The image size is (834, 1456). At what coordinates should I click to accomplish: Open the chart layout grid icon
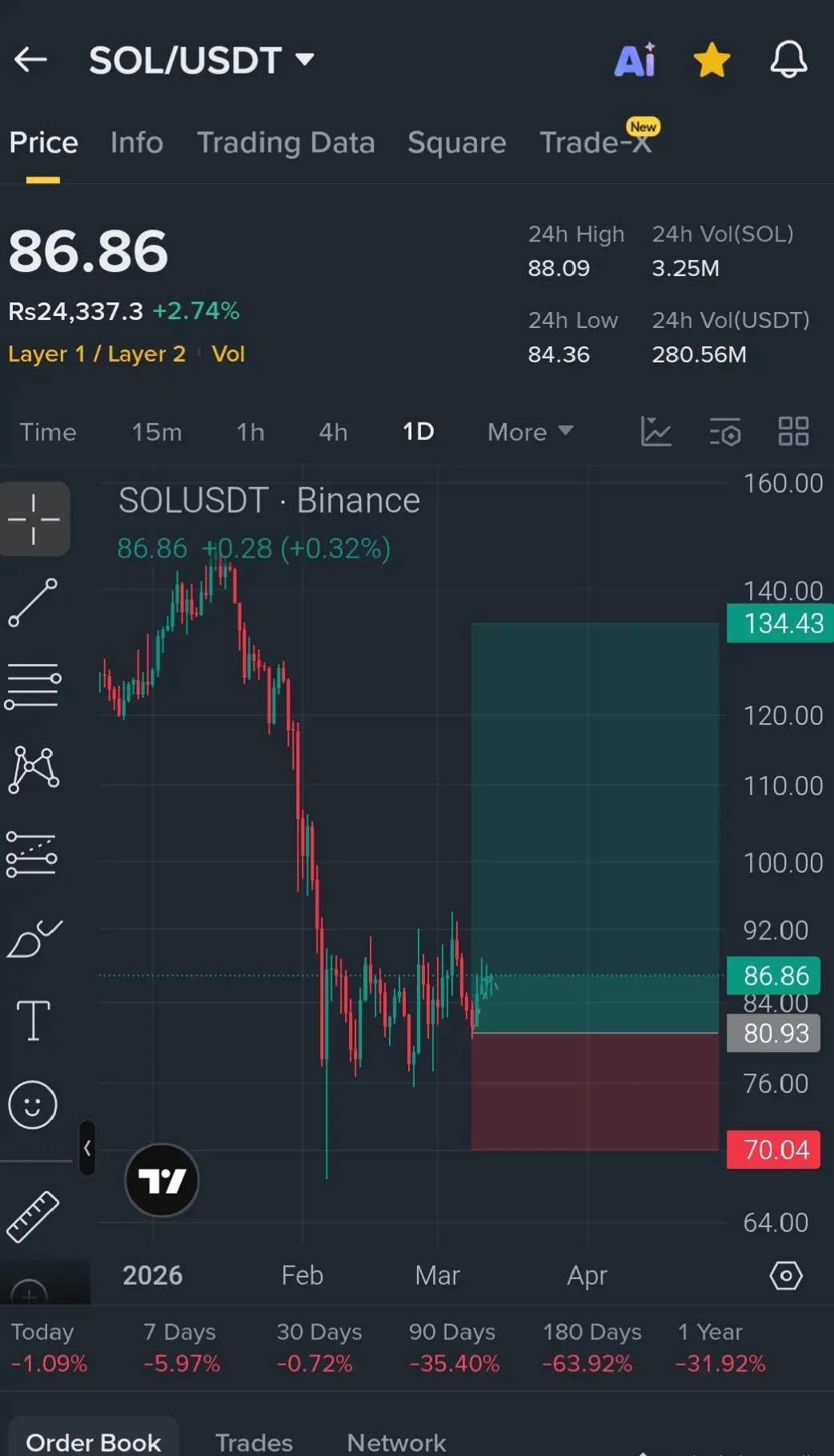[x=793, y=432]
